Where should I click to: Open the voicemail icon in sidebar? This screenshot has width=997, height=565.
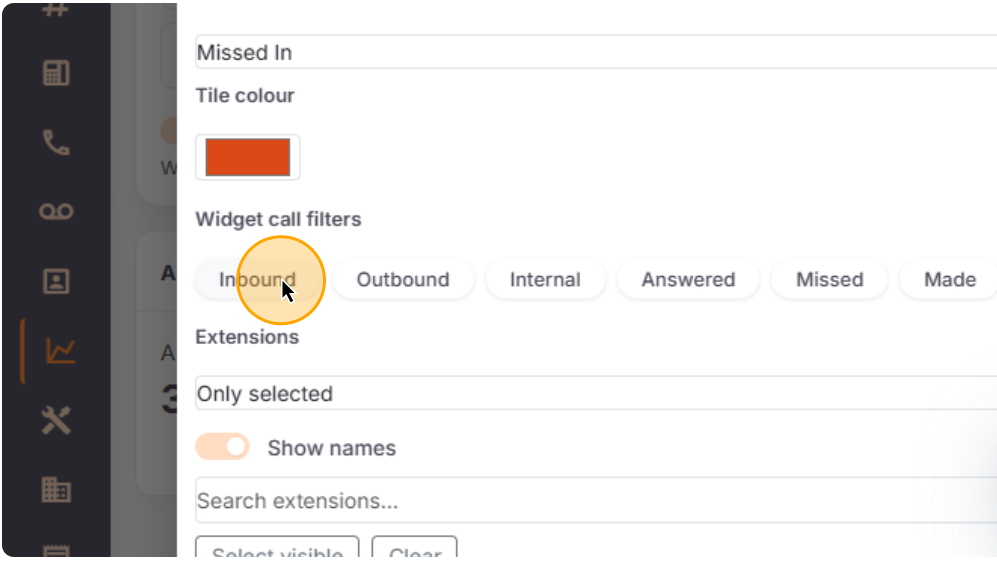[56, 211]
